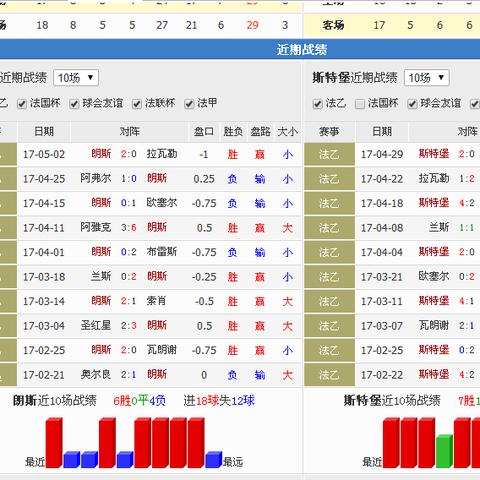
Task: Open 索肖 team in 17-03-14 match
Action: coord(156,301)
